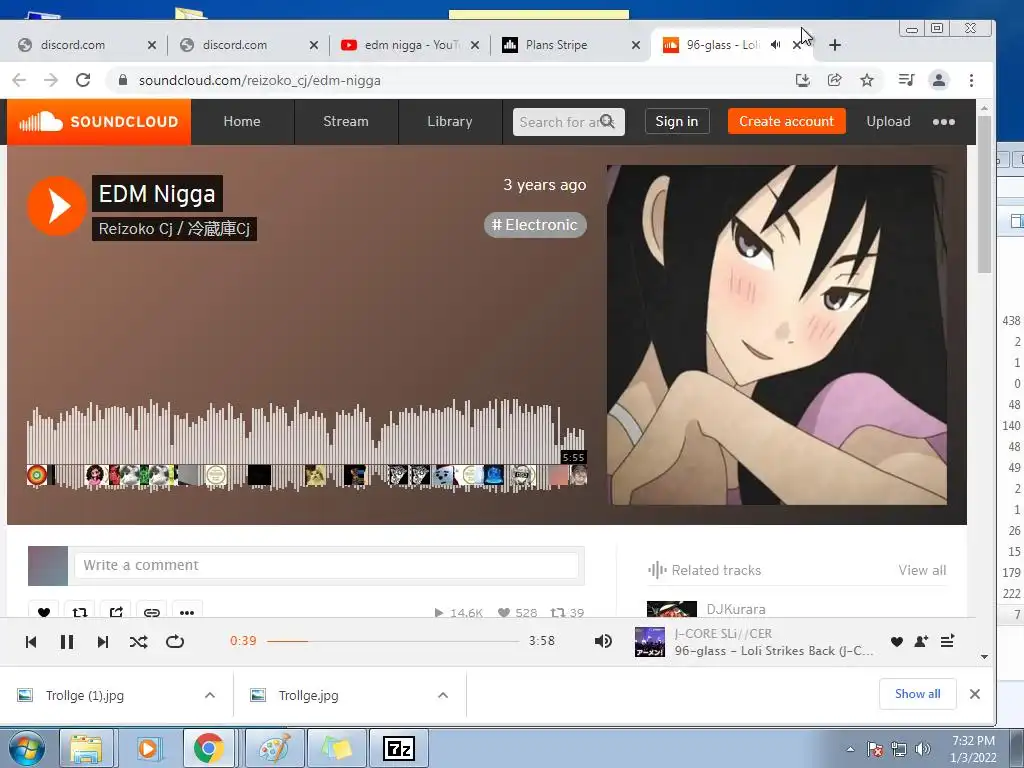Skip to previous track in player
The width and height of the screenshot is (1024, 768).
[x=31, y=642]
